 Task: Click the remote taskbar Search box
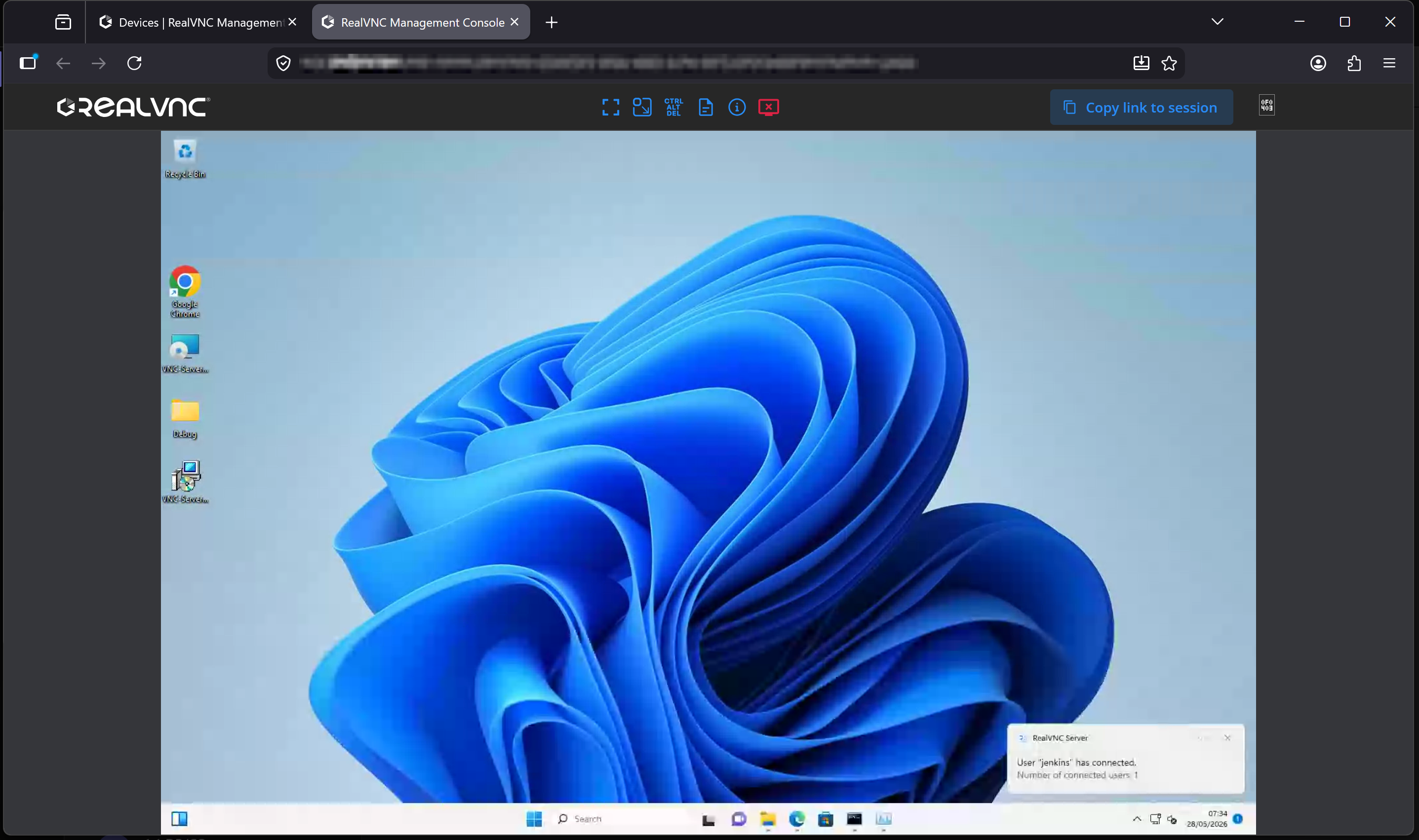(x=620, y=818)
